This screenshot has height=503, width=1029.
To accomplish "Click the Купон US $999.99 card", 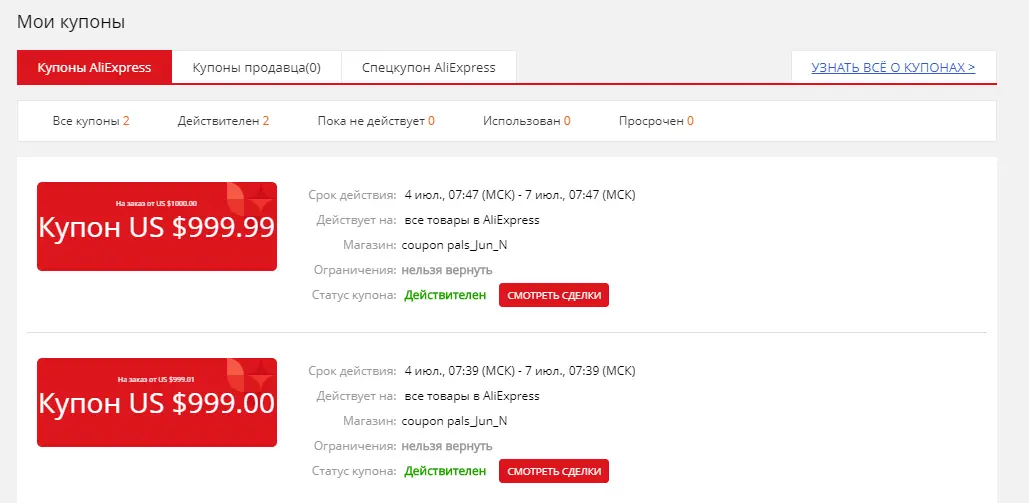I will [157, 226].
